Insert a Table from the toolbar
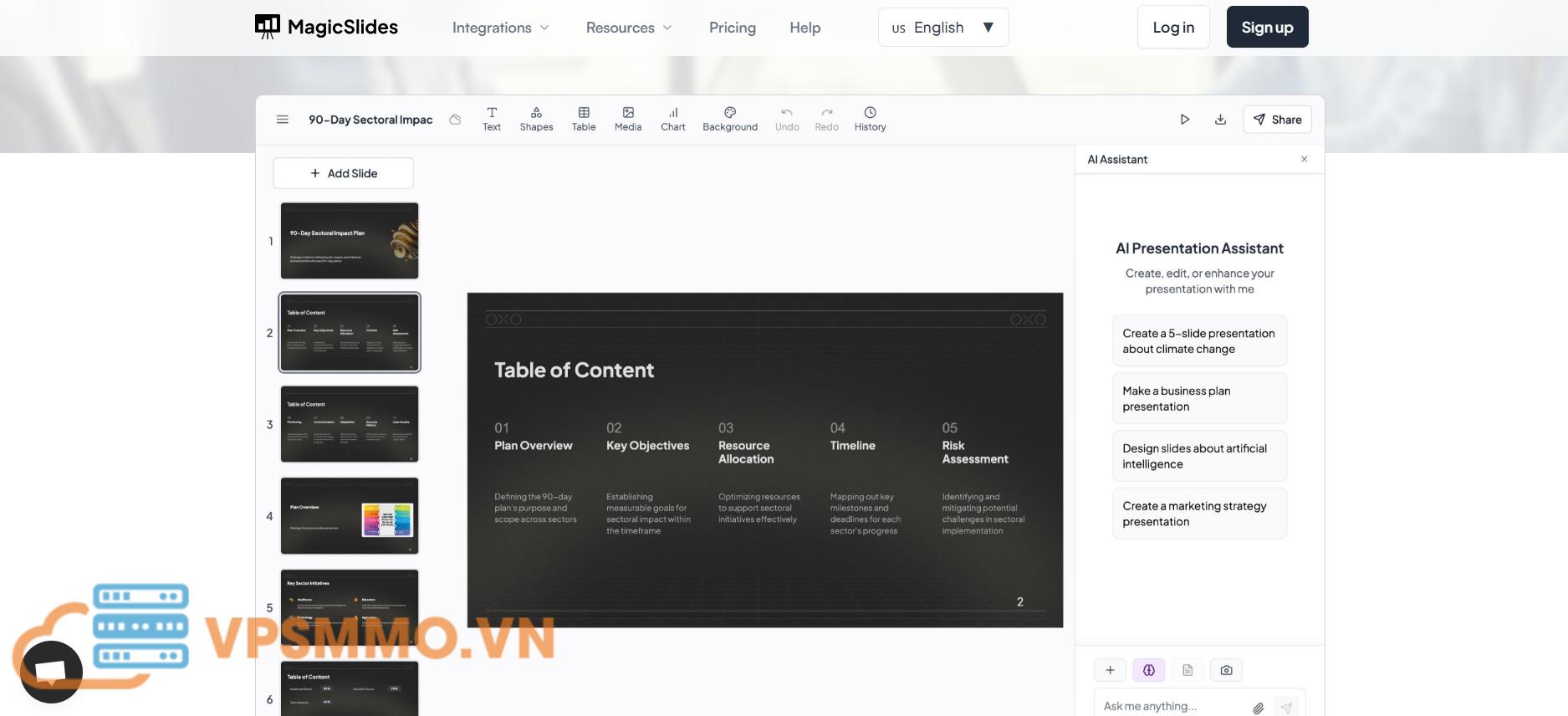The image size is (1568, 716). pos(584,119)
